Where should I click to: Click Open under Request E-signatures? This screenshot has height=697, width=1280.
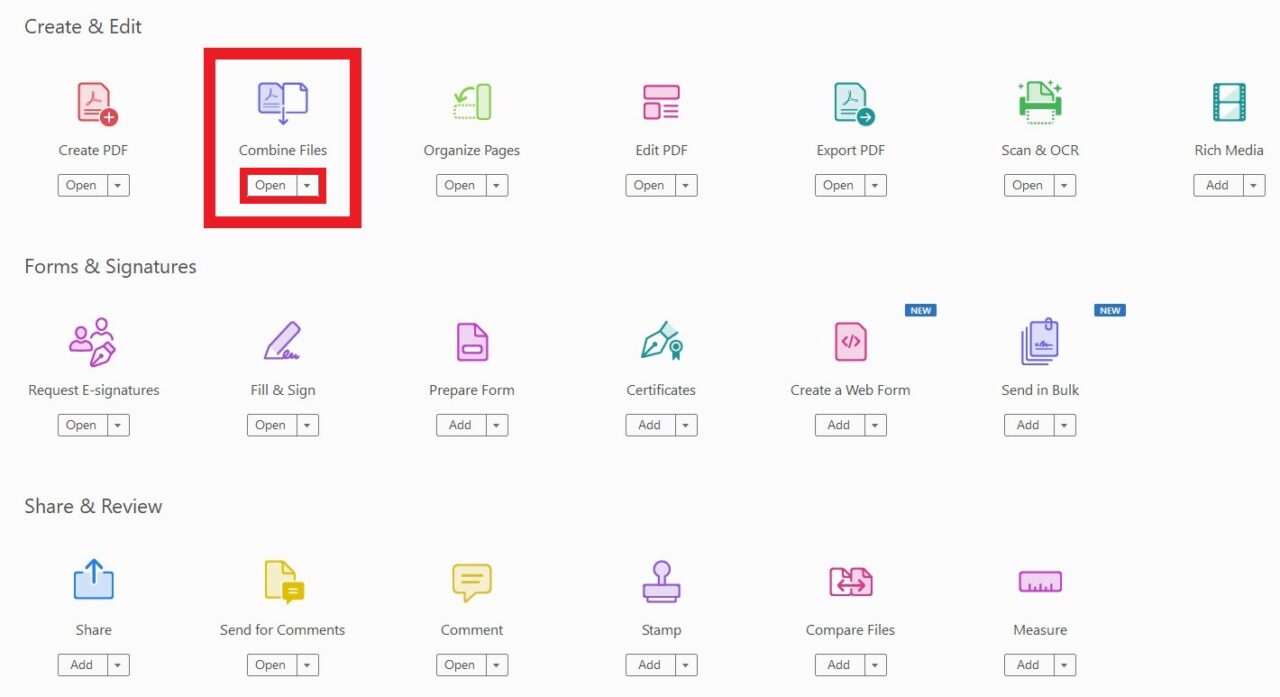click(x=82, y=425)
